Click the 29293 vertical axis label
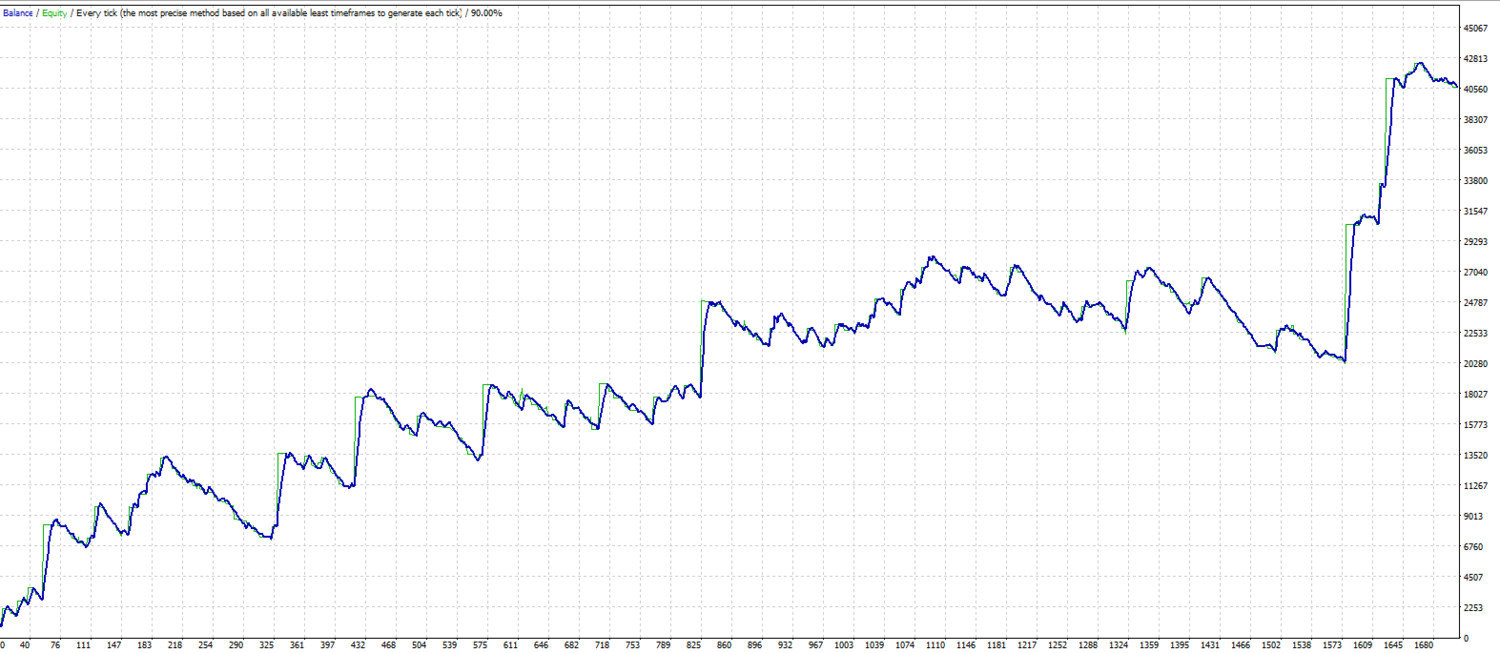 pyautogui.click(x=1476, y=242)
